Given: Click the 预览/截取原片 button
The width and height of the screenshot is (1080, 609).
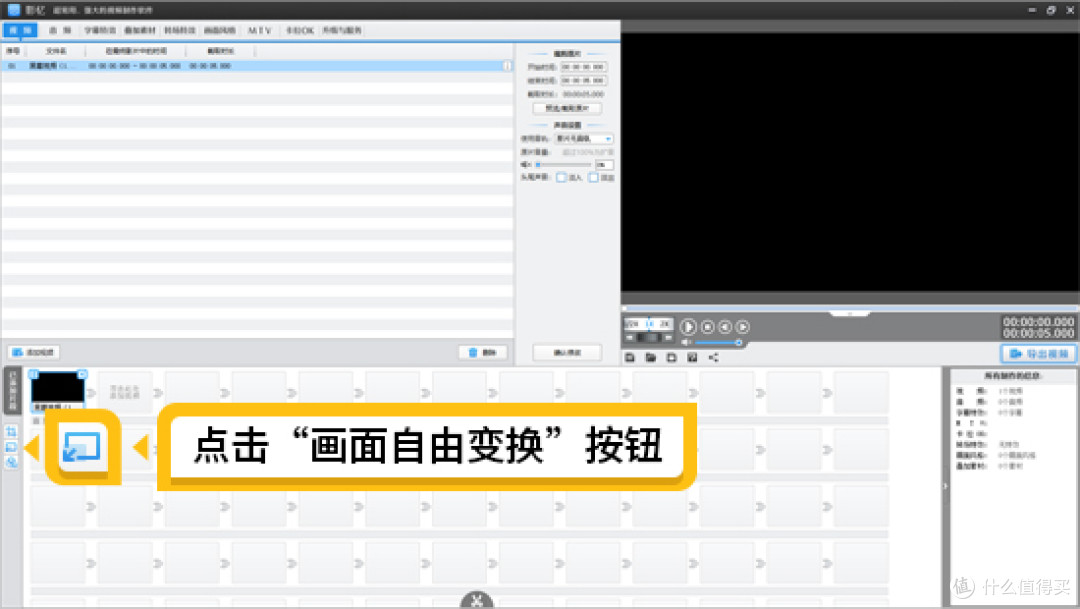Looking at the screenshot, I should coord(567,108).
